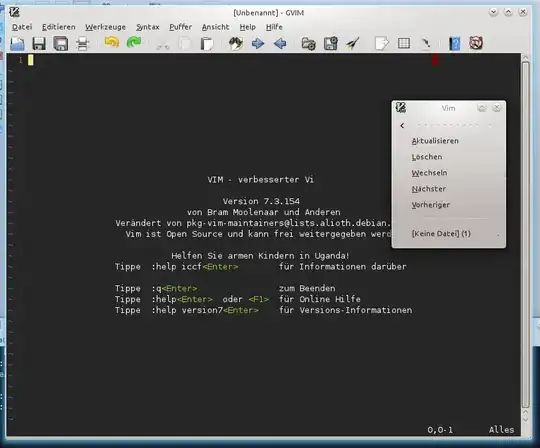
Task: Click the 'für Online Hilfe' text
Action: point(320,299)
